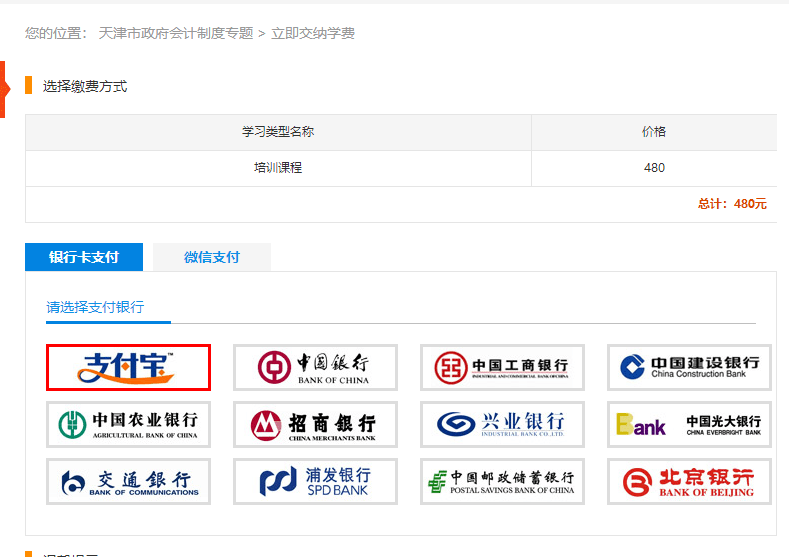Click the 价格 column header
The width and height of the screenshot is (789, 557).
pos(654,132)
